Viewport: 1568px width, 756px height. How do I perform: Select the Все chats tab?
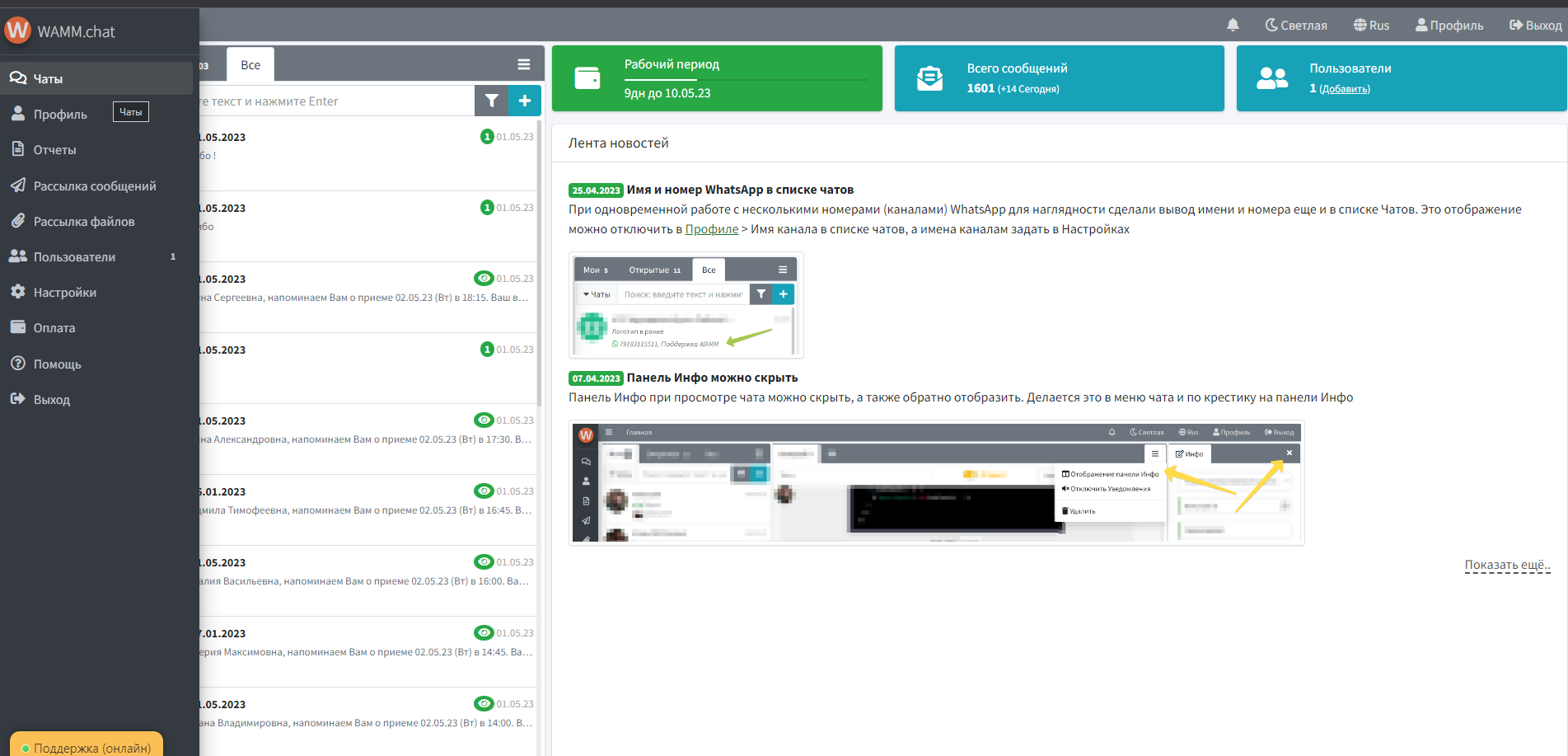tap(250, 65)
